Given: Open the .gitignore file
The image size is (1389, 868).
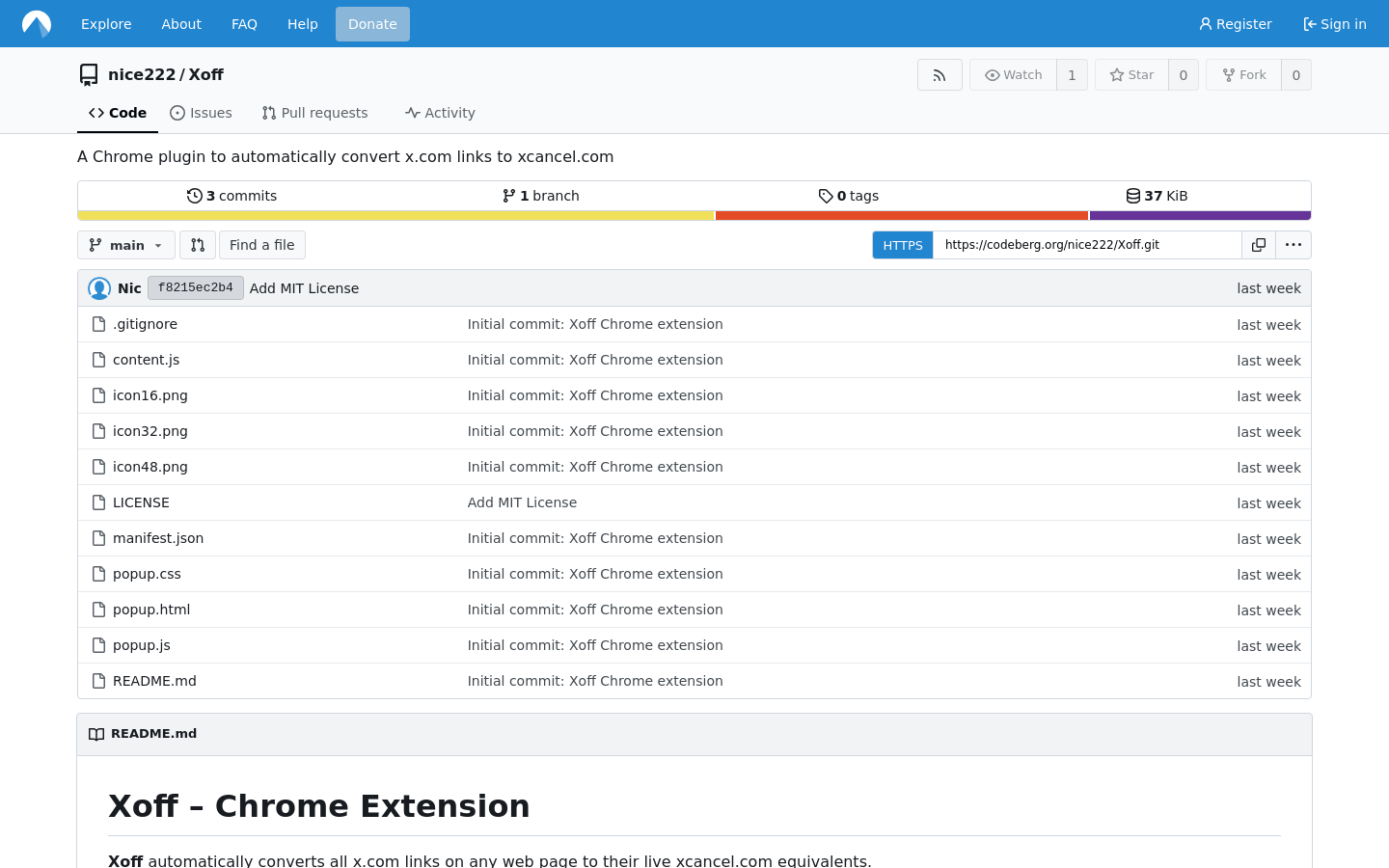Looking at the screenshot, I should [x=145, y=324].
